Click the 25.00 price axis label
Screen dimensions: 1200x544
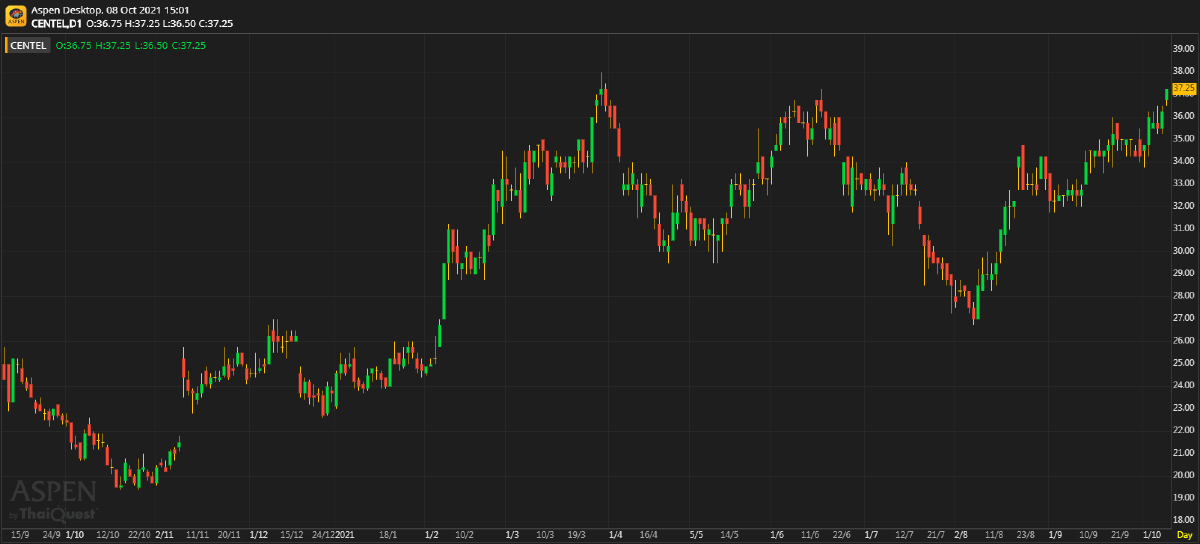(1184, 363)
